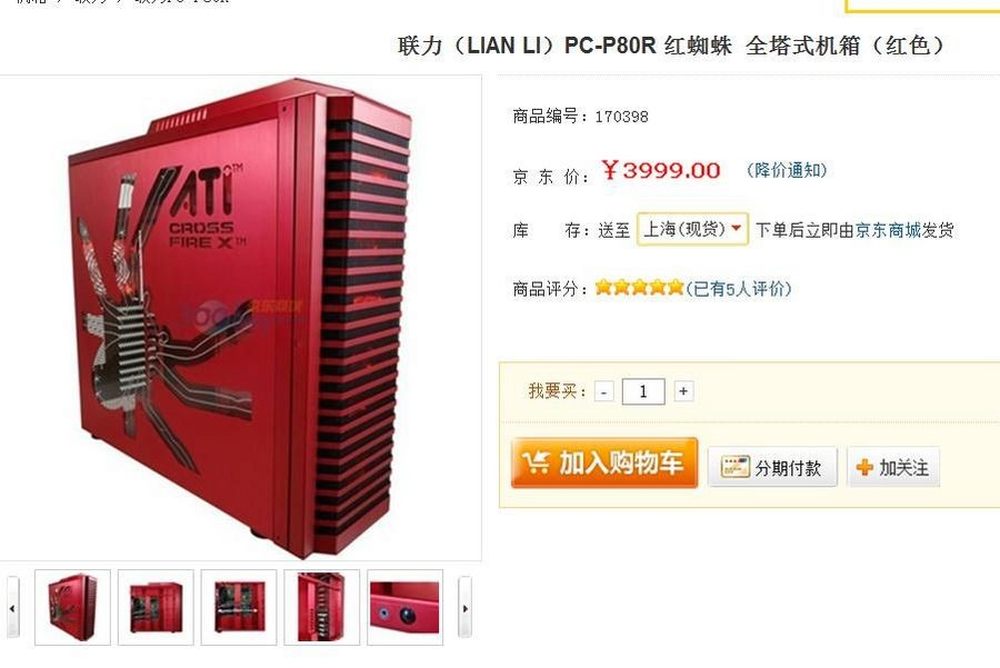Increase purchase quantity with the plus button

pyautogui.click(x=683, y=390)
